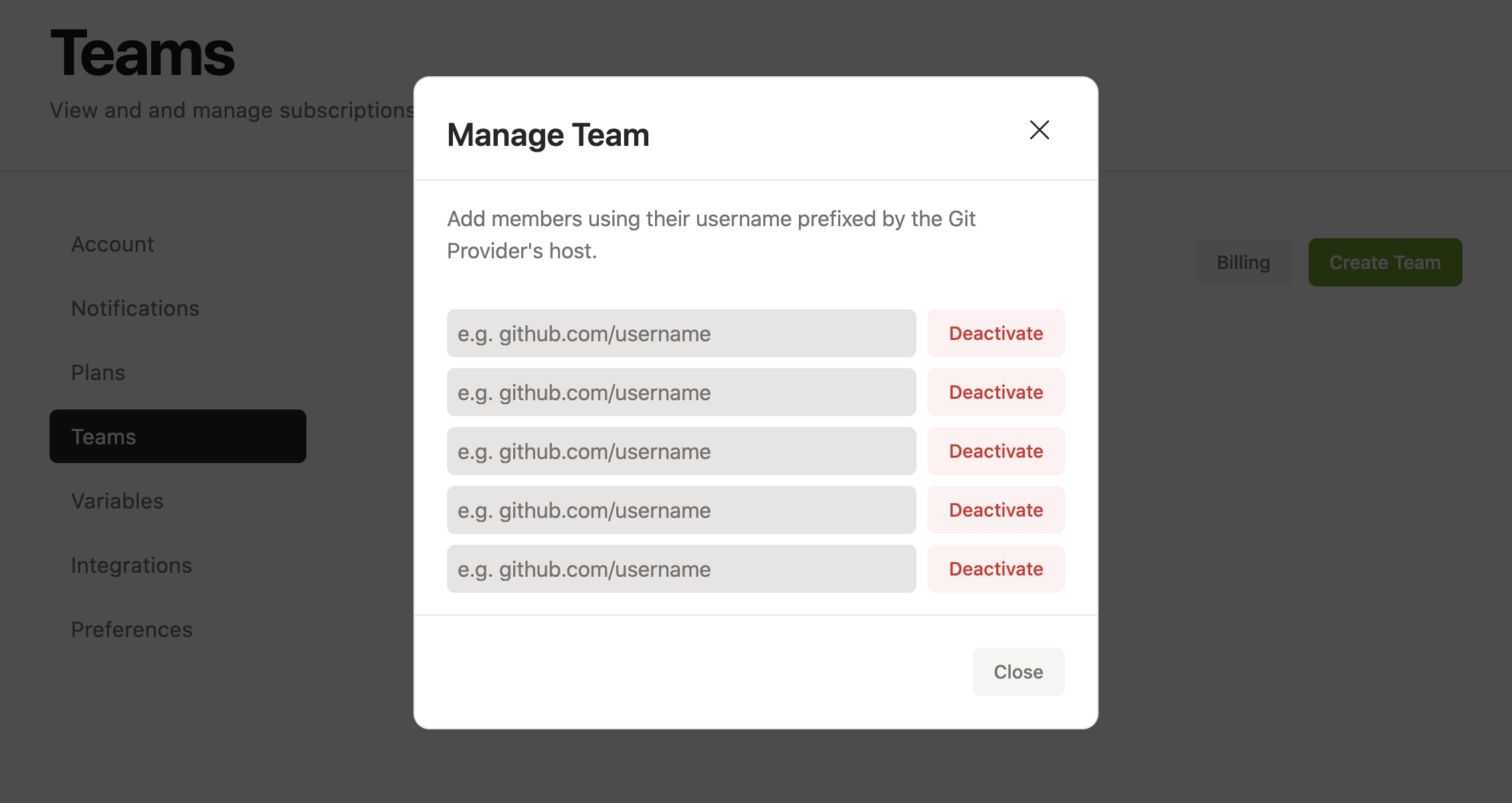Go to Notifications in the sidebar
The height and width of the screenshot is (803, 1512).
coord(135,308)
